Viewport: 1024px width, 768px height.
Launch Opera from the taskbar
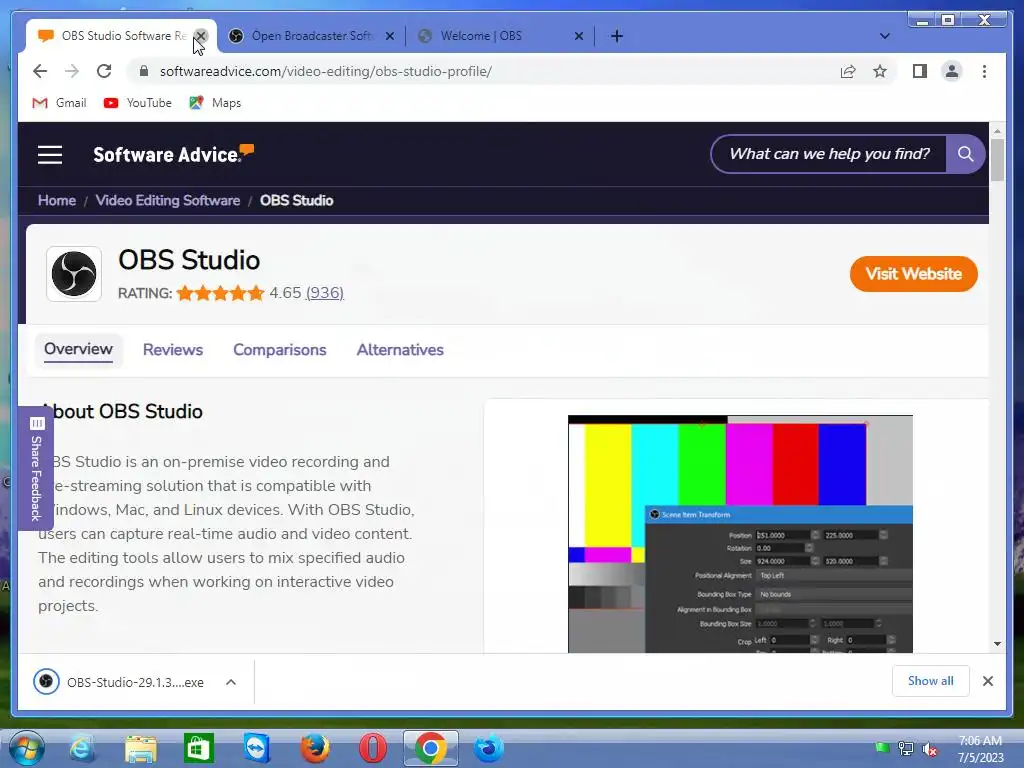tap(372, 748)
